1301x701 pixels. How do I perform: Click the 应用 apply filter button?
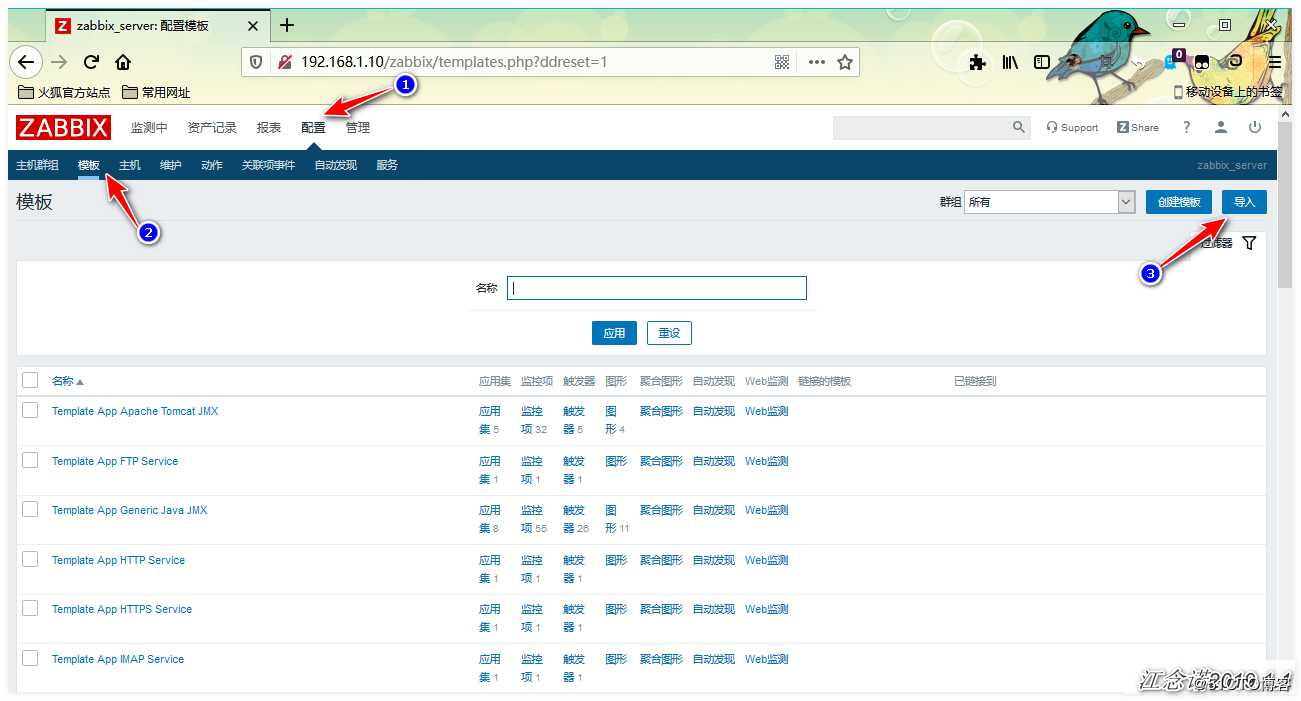pos(614,333)
